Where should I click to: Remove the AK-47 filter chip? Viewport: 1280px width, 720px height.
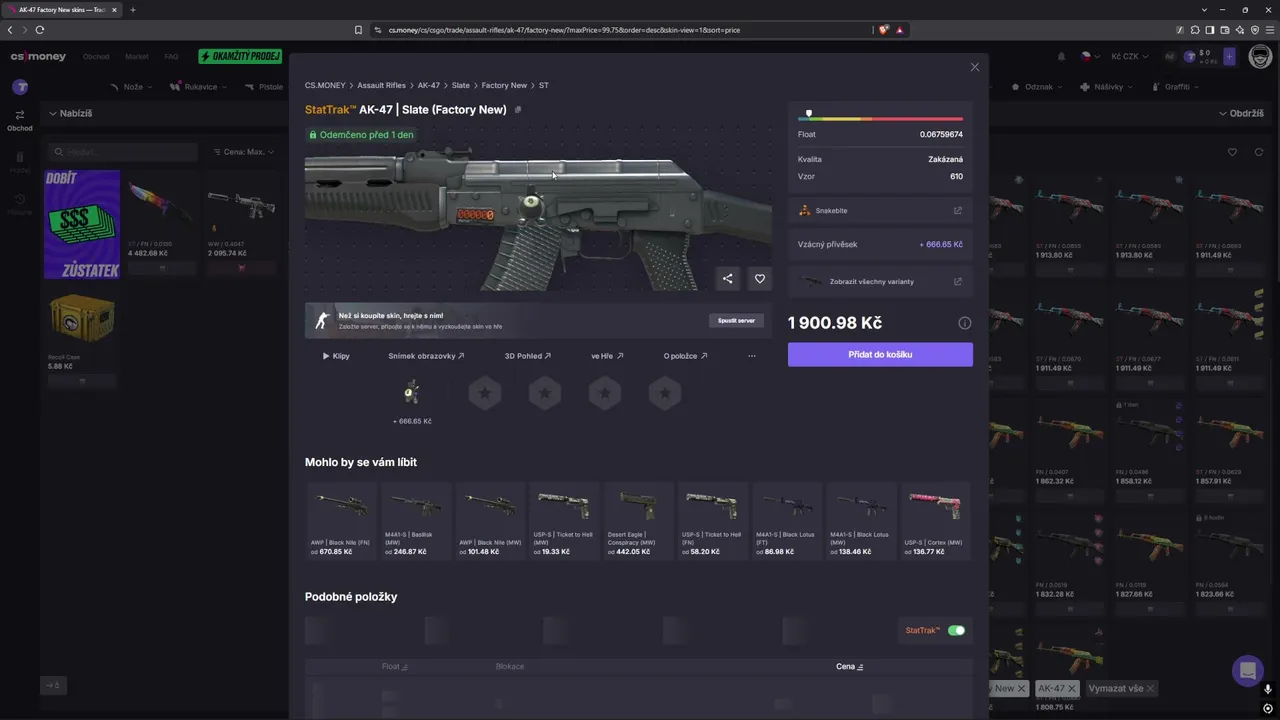1072,689
